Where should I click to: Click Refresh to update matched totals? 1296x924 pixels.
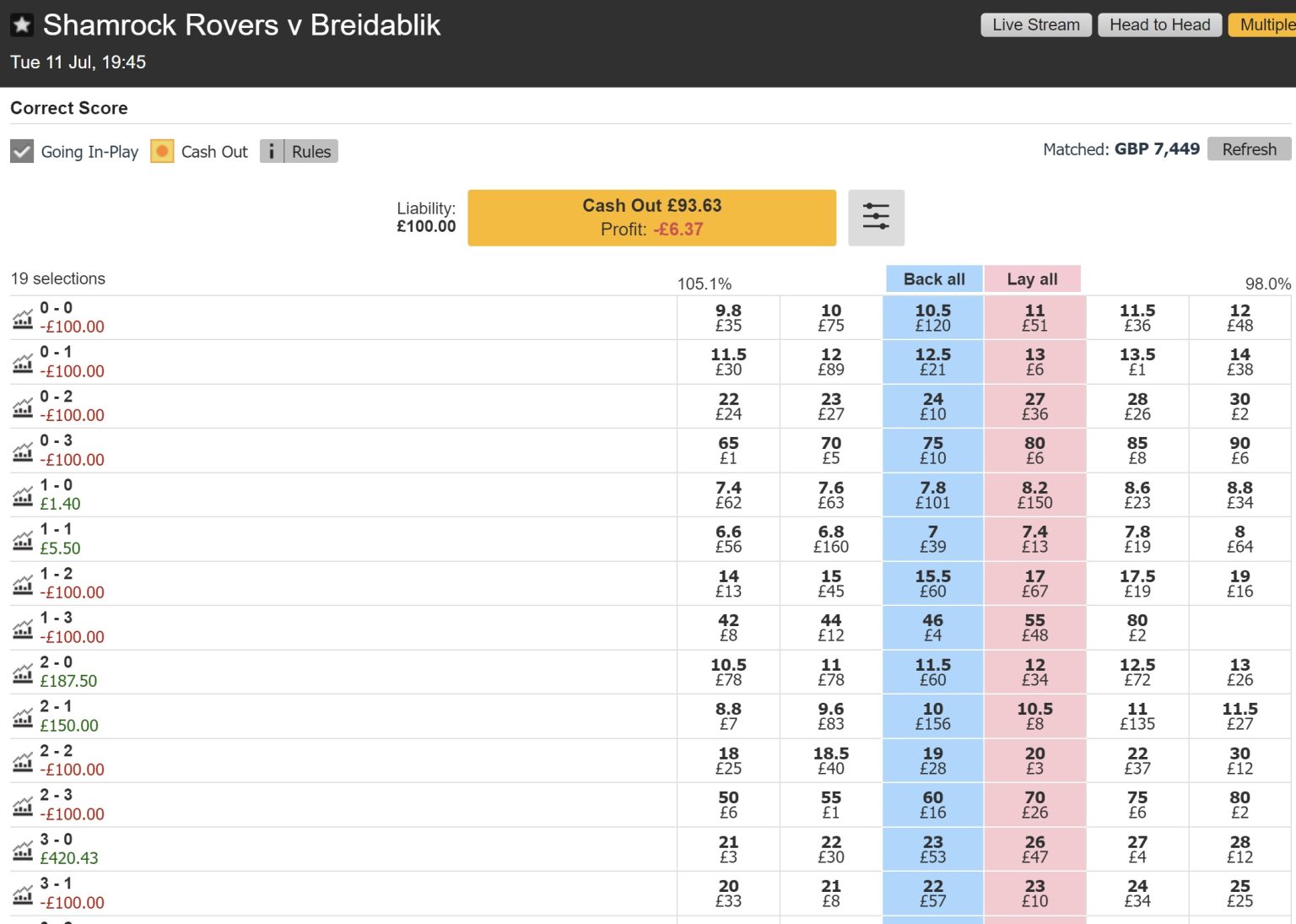pyautogui.click(x=1249, y=149)
